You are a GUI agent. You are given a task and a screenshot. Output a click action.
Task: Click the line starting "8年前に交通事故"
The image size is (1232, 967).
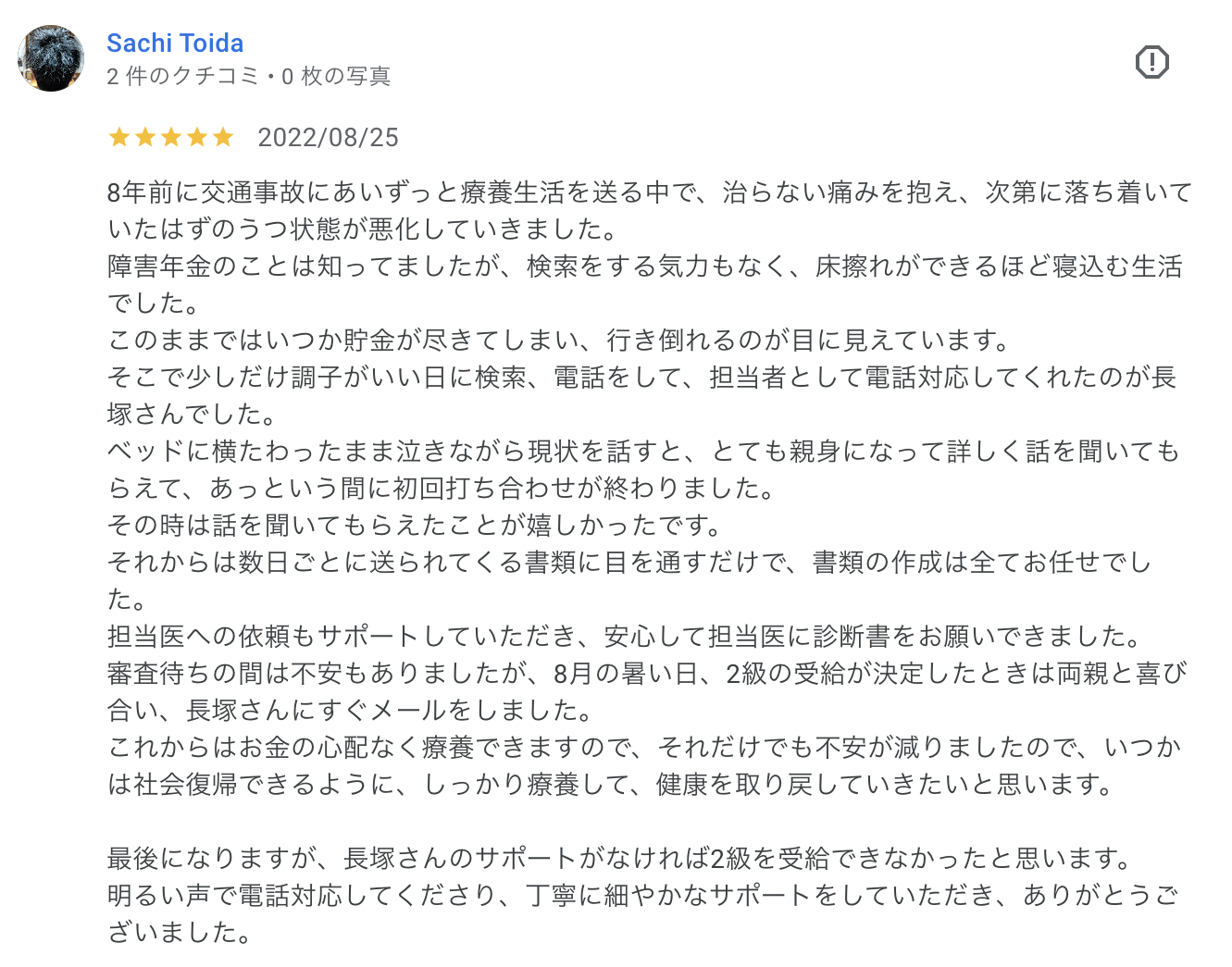[650, 192]
